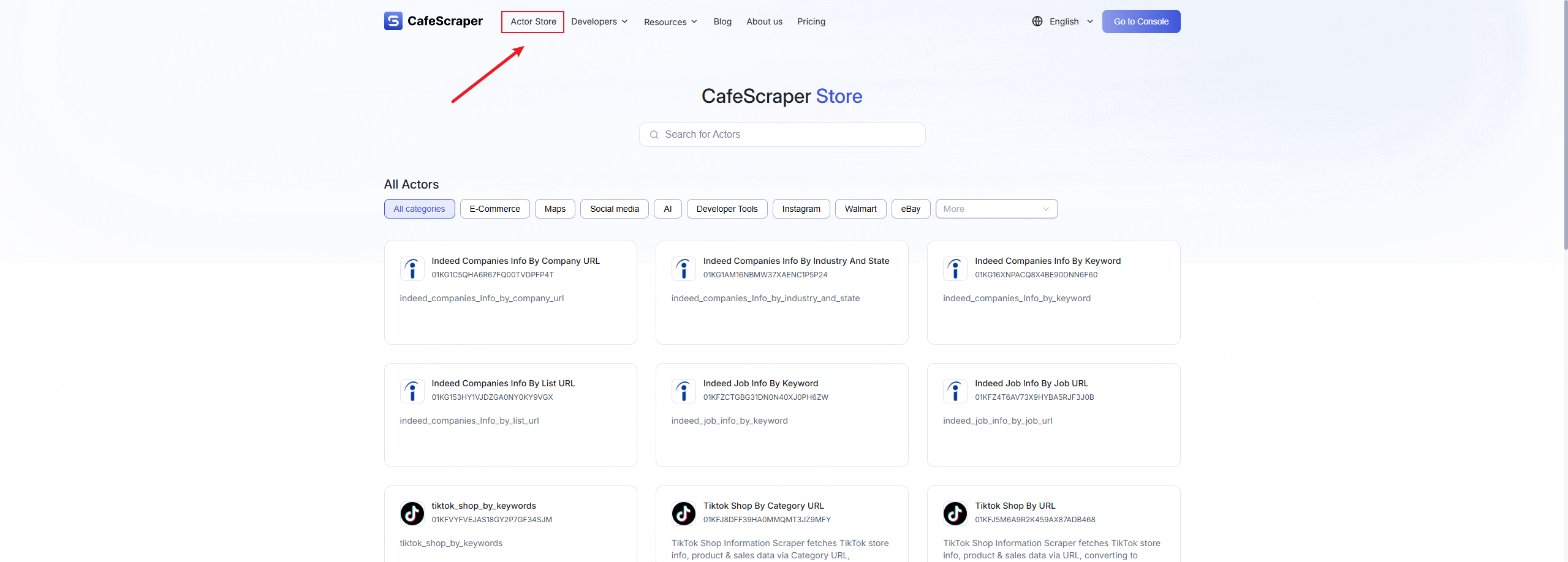Open Tiktok Shop By Category URL actor

tap(763, 506)
